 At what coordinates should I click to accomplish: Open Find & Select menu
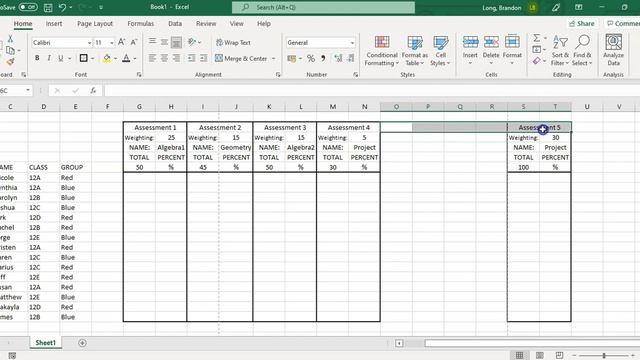[x=582, y=50]
